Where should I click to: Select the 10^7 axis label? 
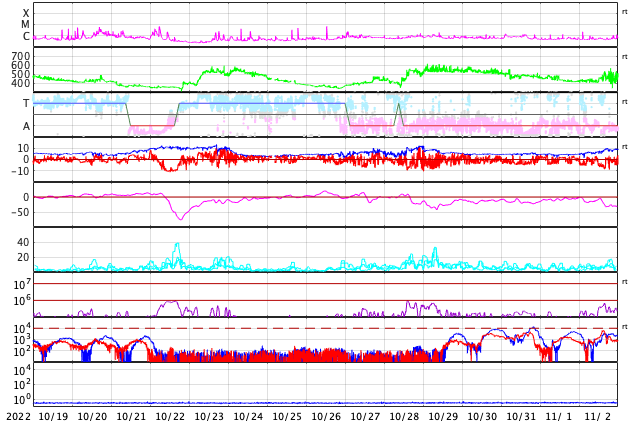(22, 284)
